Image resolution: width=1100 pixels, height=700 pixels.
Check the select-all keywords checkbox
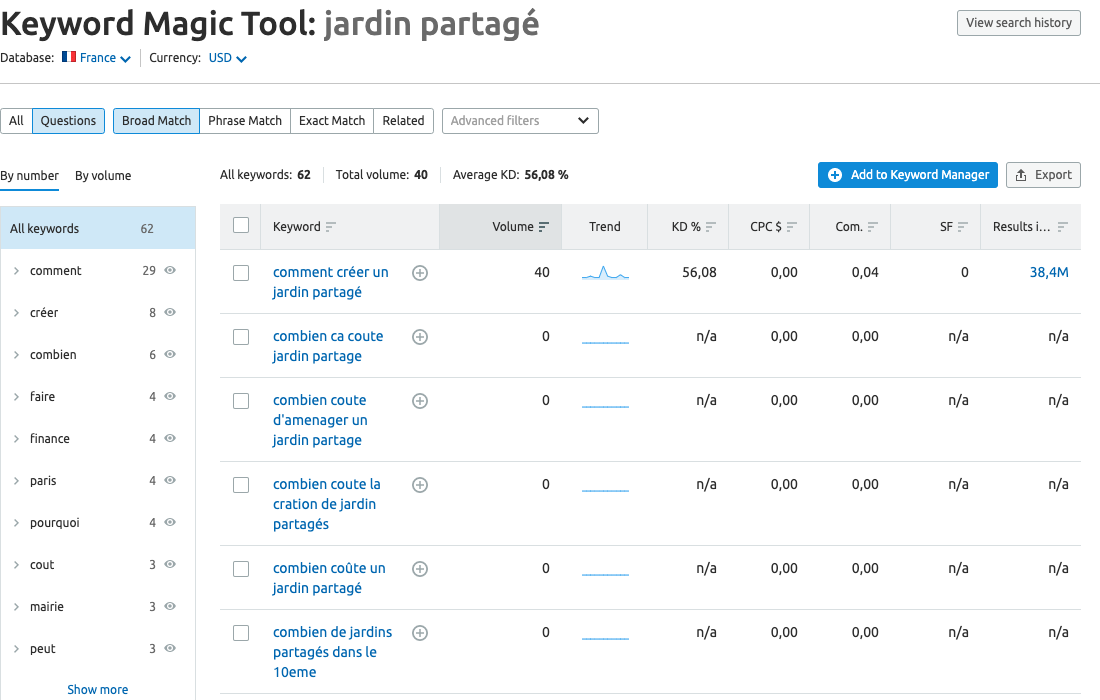(x=241, y=225)
